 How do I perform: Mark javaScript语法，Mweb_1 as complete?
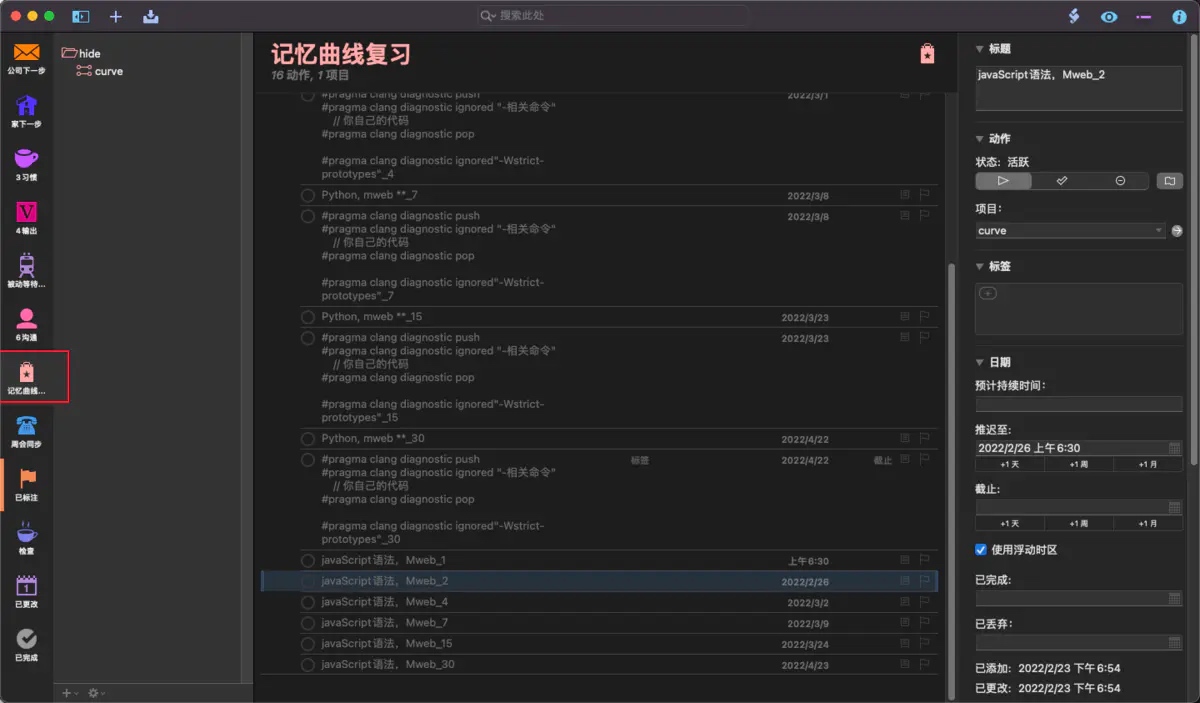308,561
